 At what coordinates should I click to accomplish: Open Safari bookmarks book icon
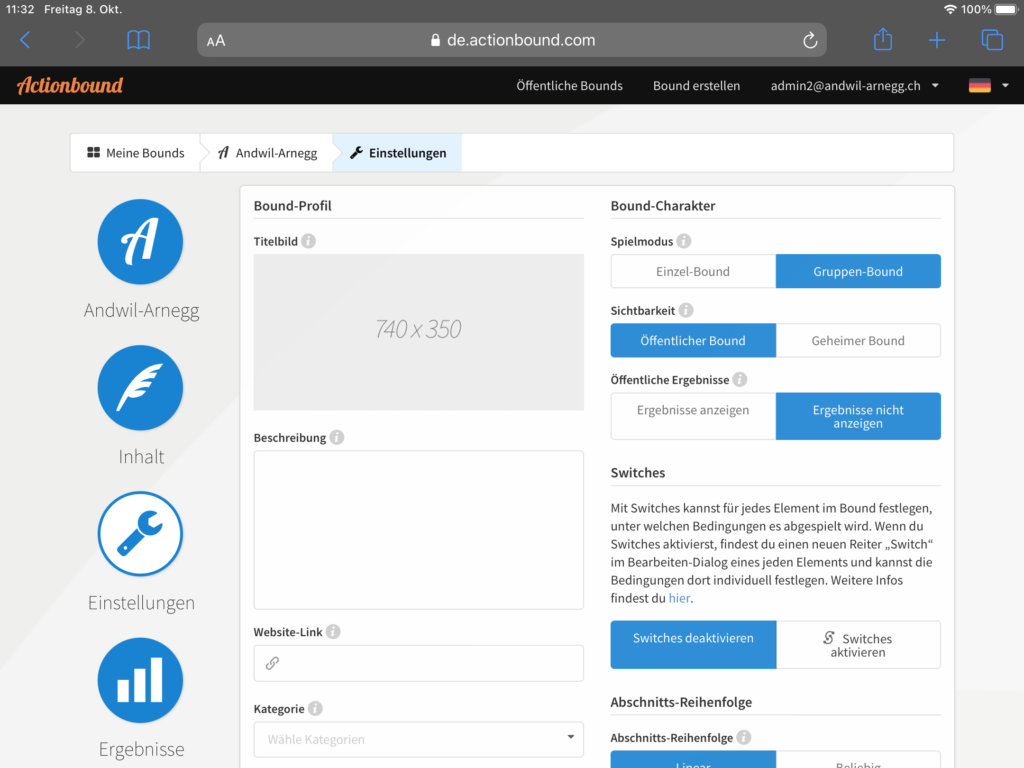pos(138,40)
